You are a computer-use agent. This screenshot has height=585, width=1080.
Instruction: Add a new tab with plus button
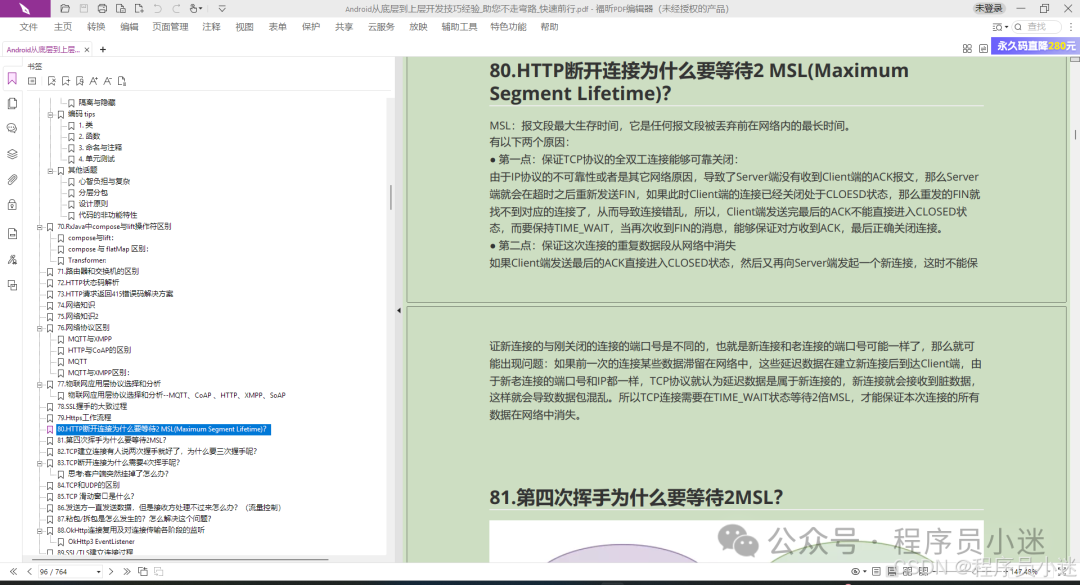103,50
